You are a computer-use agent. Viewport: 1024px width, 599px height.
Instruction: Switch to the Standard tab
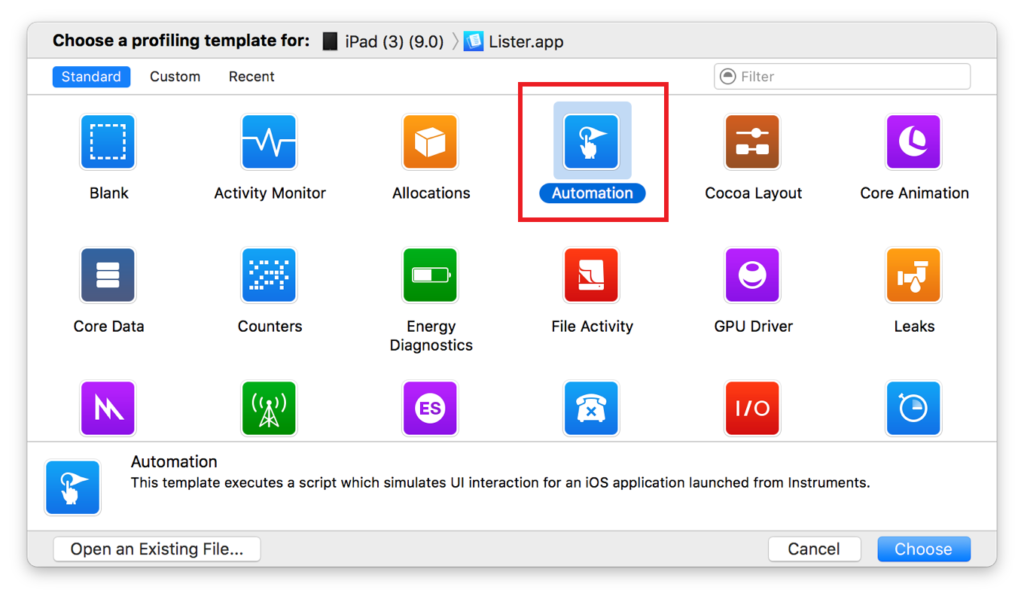(x=91, y=76)
